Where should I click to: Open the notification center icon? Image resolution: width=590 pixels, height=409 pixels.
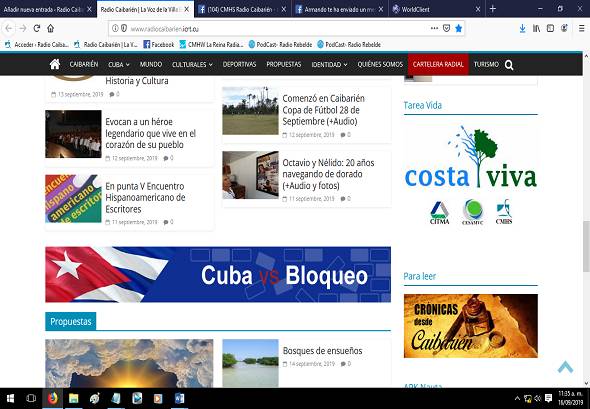(548, 398)
